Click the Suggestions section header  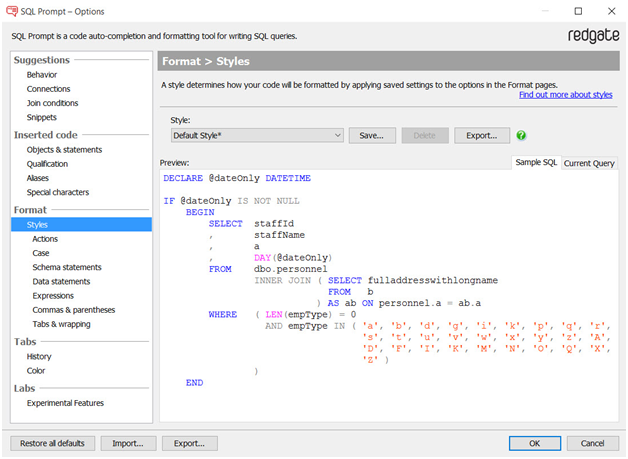click(42, 60)
